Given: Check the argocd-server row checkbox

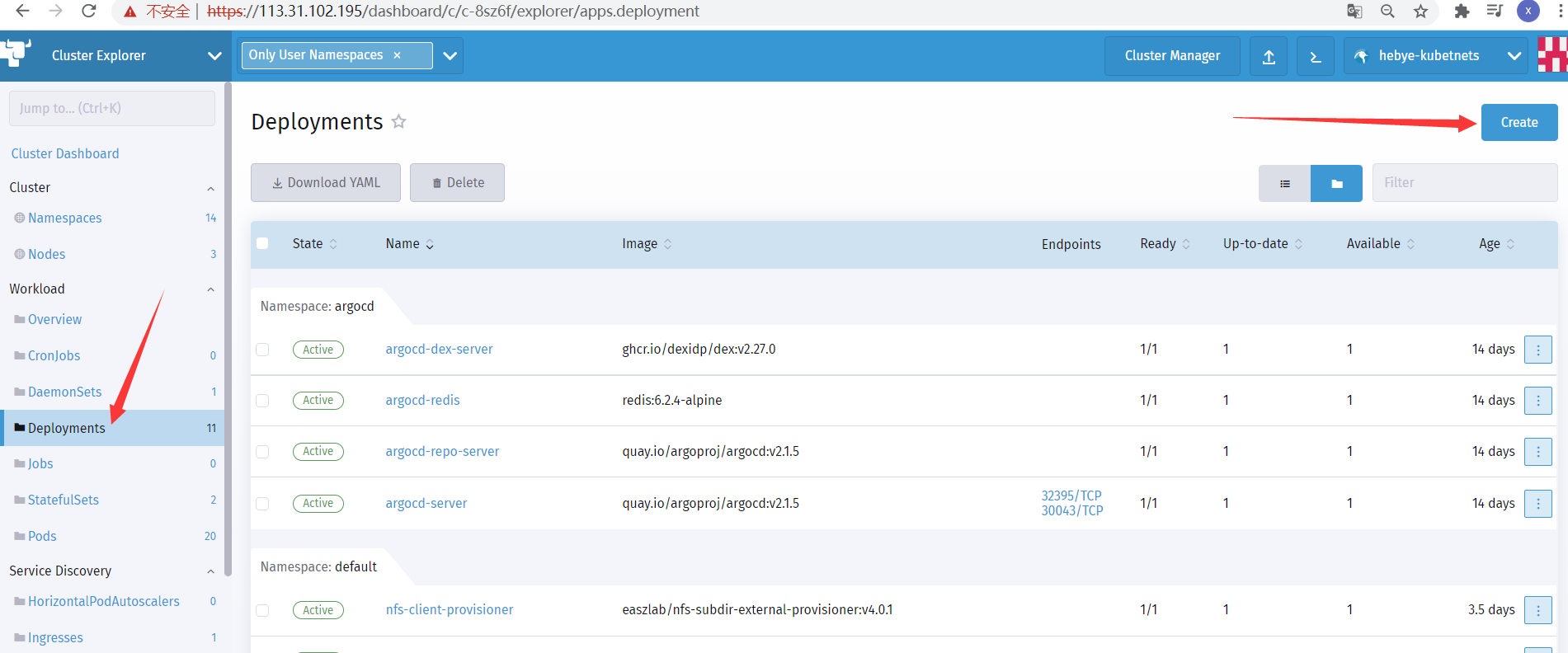Looking at the screenshot, I should coord(262,504).
